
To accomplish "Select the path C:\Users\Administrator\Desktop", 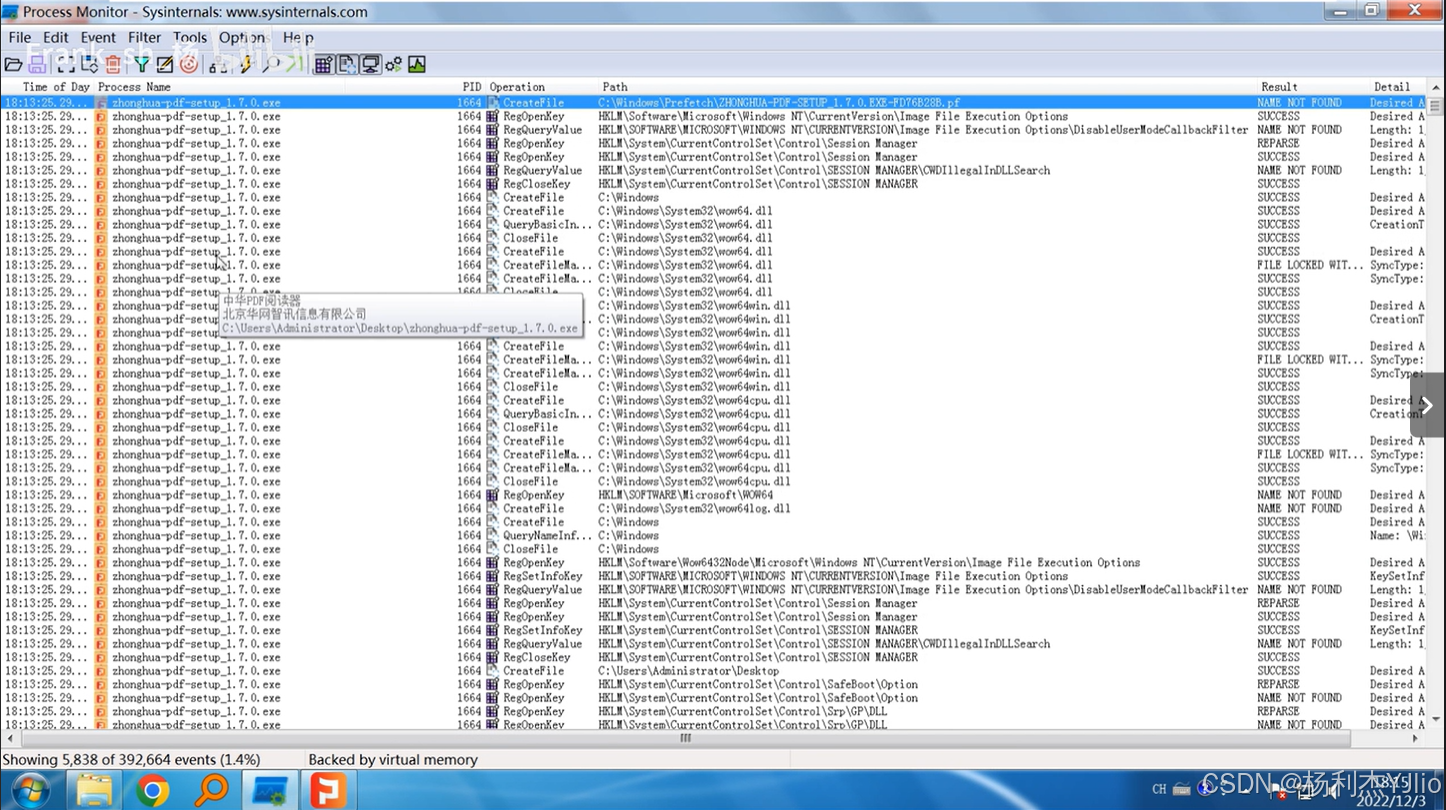I will tap(688, 671).
